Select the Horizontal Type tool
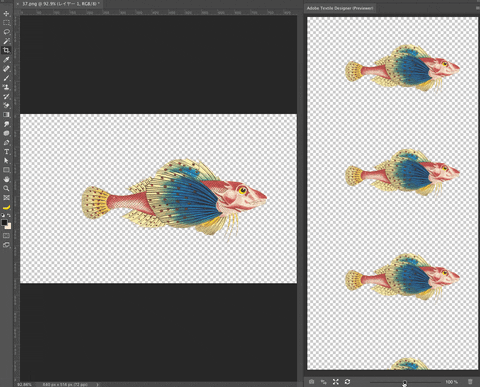This screenshot has width=480, height=387. pyautogui.click(x=6, y=152)
